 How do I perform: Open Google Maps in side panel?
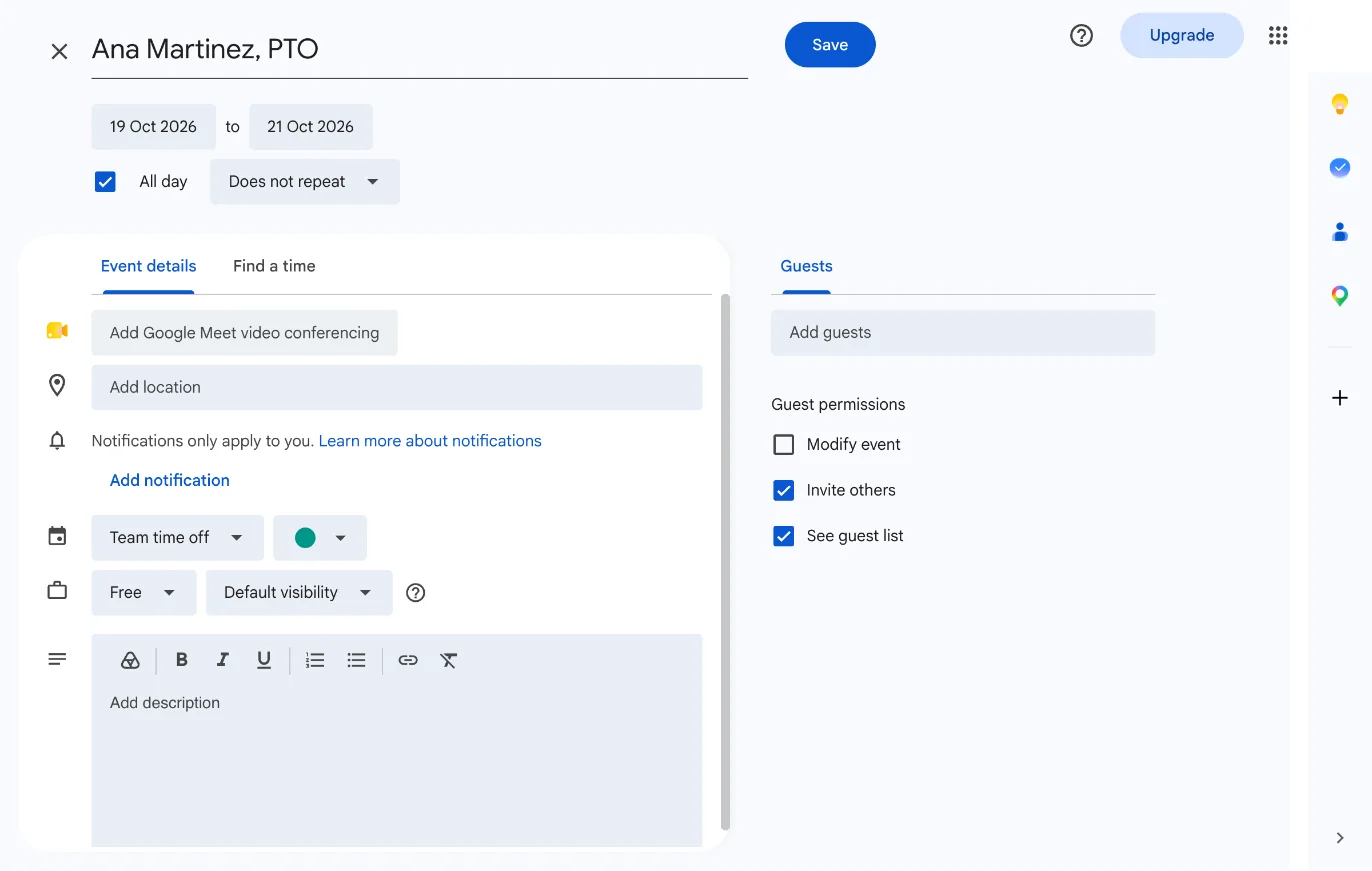tap(1340, 295)
